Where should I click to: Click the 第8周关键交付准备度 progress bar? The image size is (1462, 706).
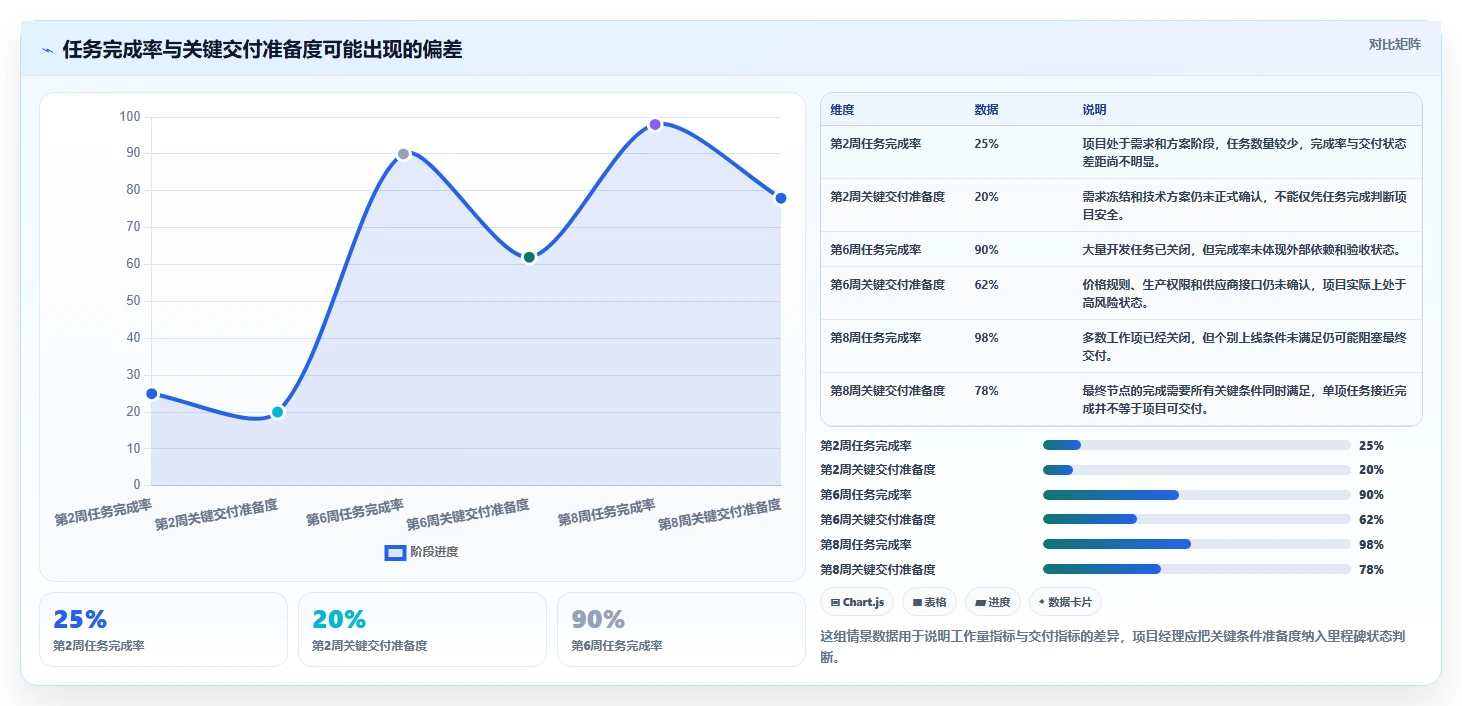1196,569
